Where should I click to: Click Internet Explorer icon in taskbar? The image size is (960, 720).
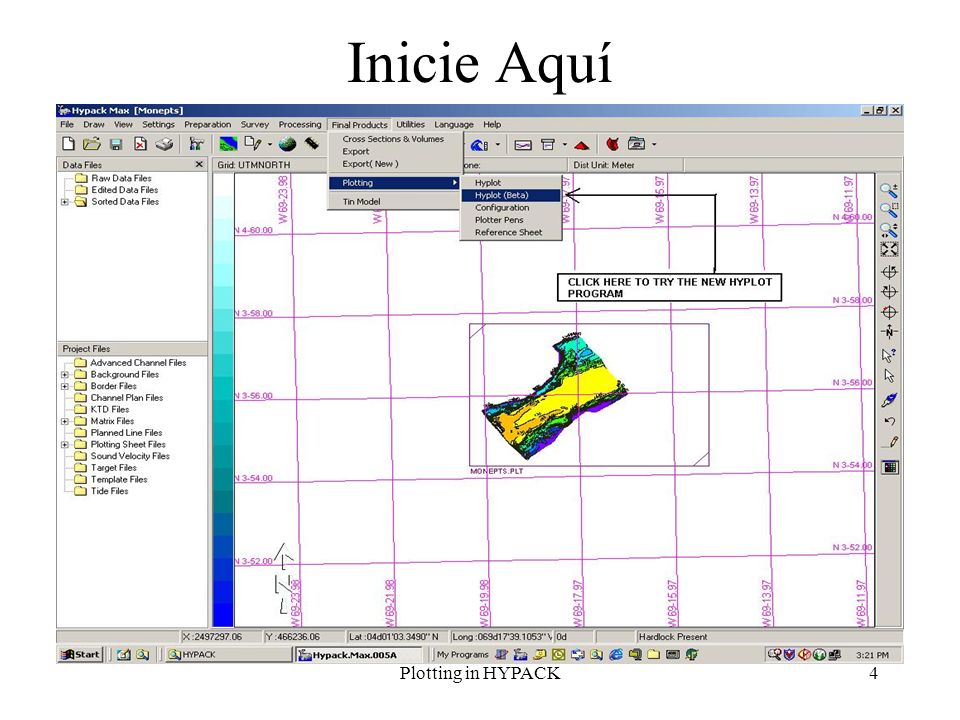point(616,654)
